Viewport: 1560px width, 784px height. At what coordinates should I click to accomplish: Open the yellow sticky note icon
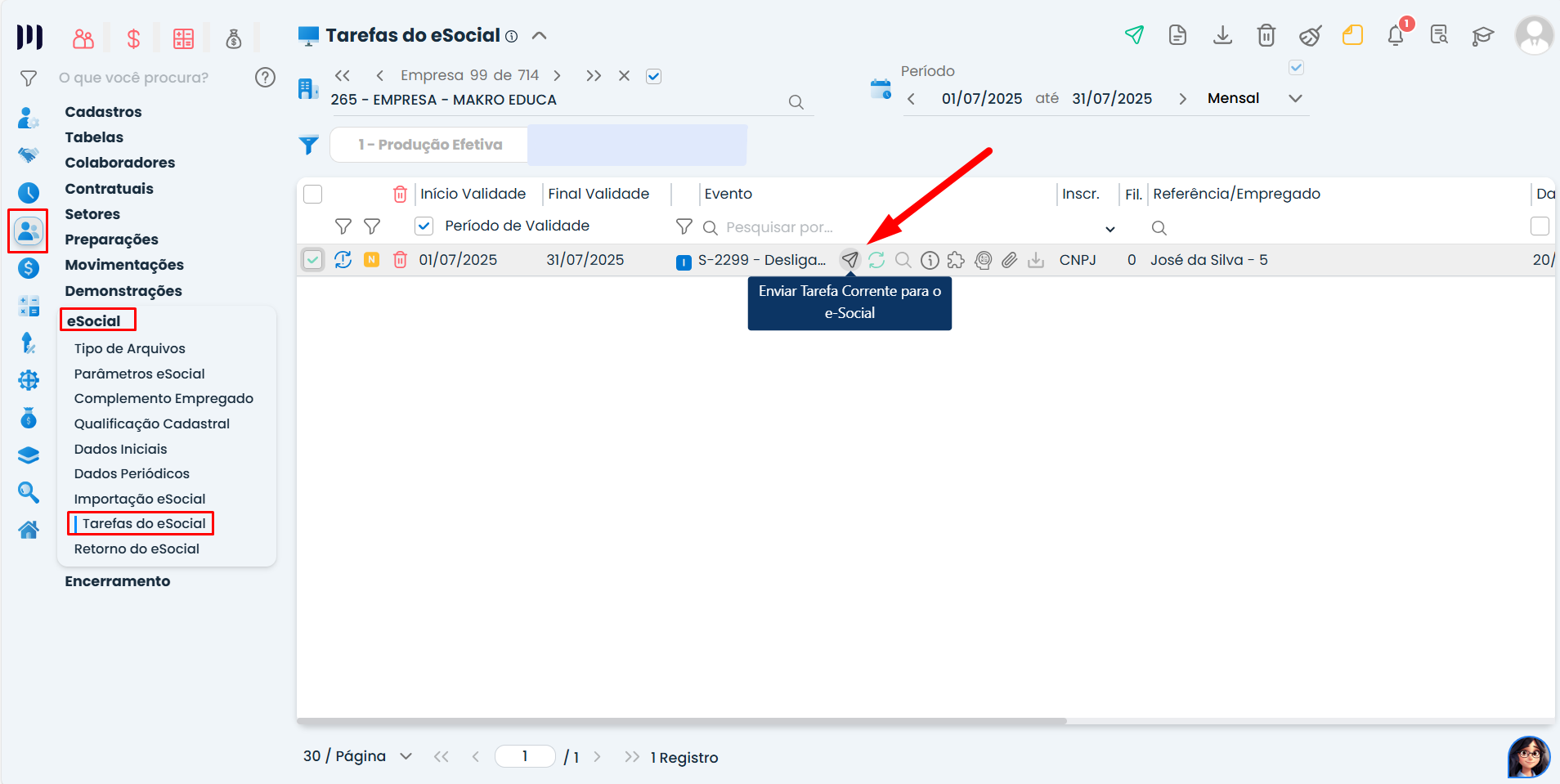pos(1353,35)
